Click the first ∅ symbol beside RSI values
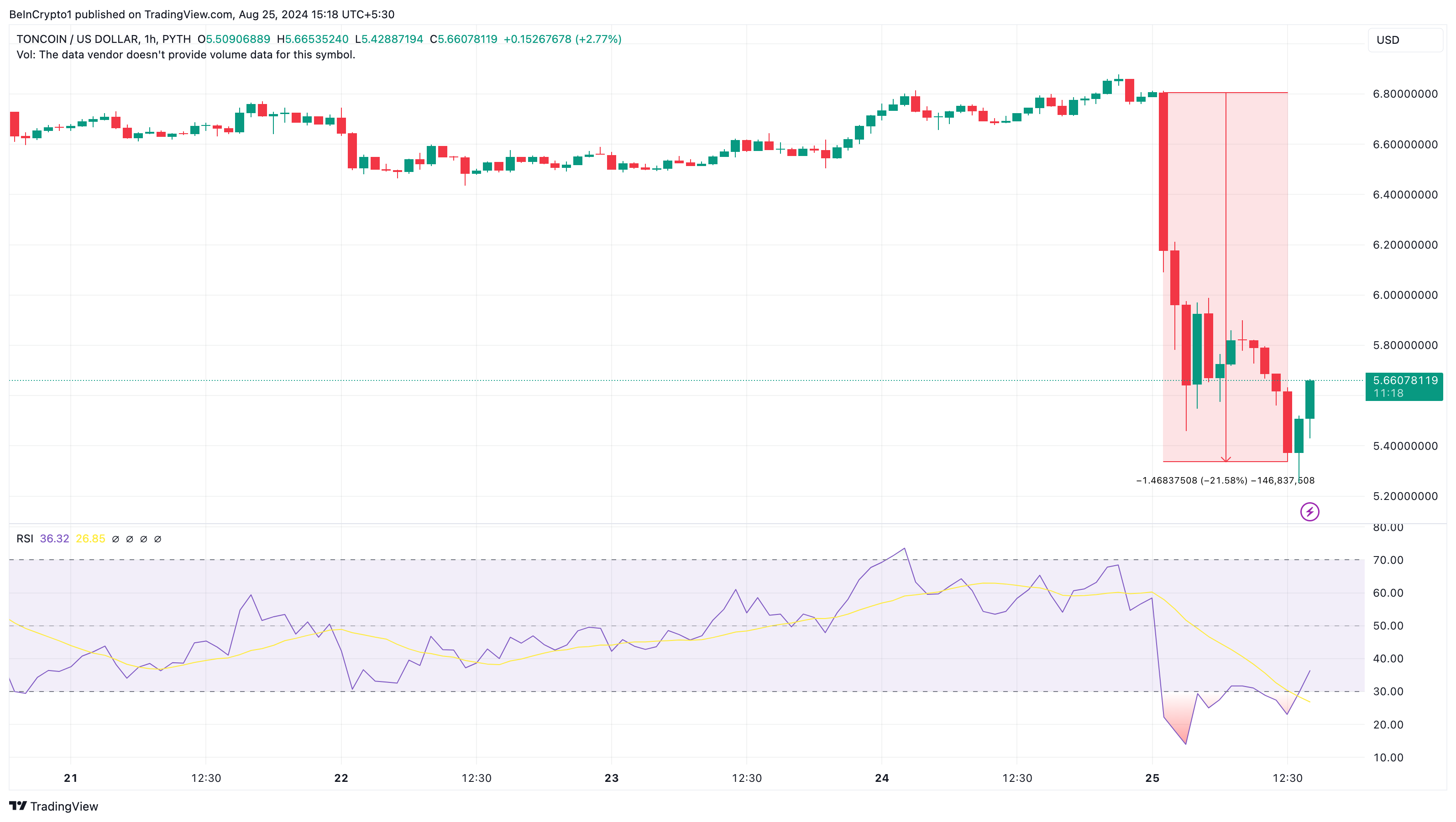1456x822 pixels. pyautogui.click(x=115, y=539)
